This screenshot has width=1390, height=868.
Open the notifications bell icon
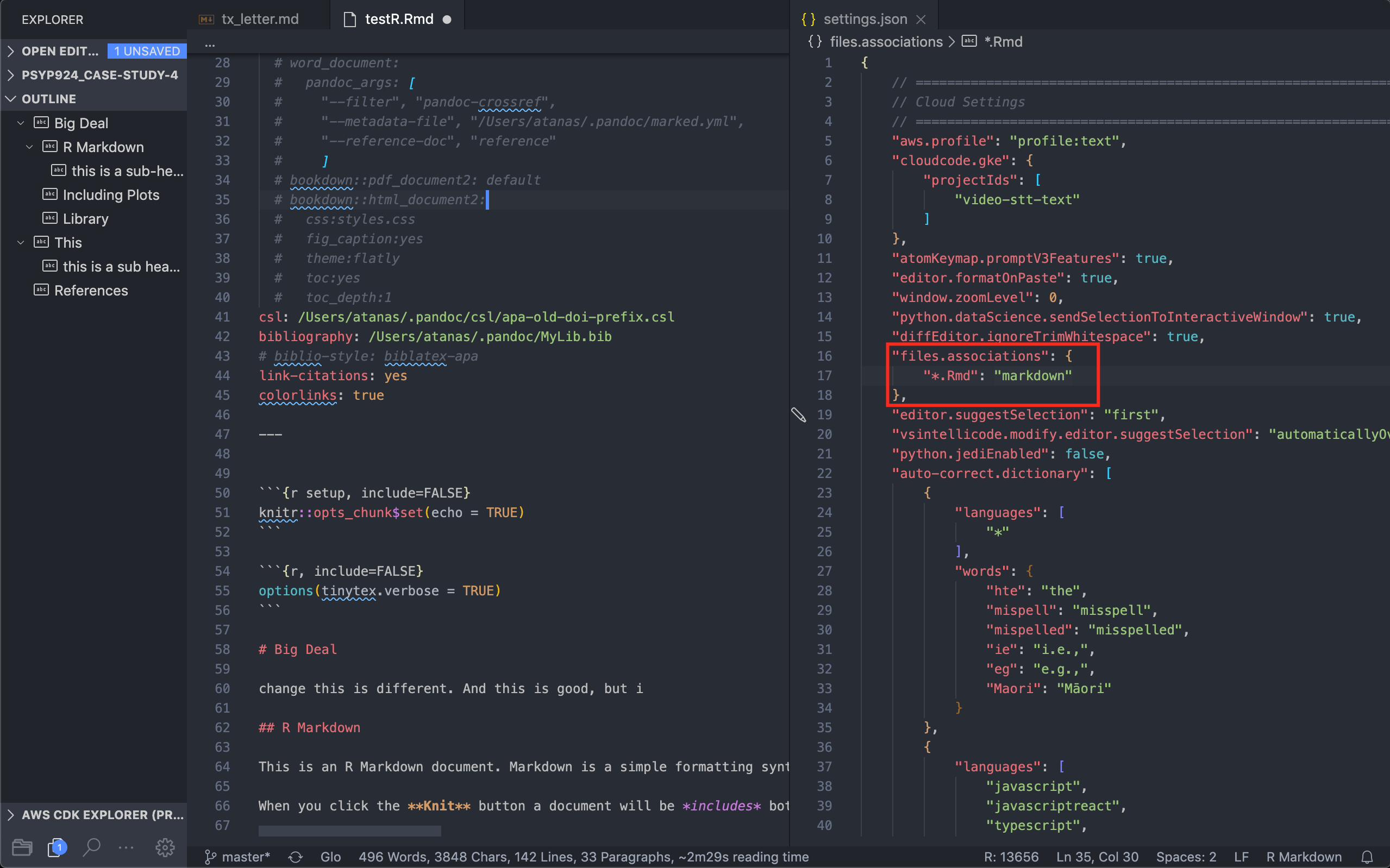[x=1367, y=857]
